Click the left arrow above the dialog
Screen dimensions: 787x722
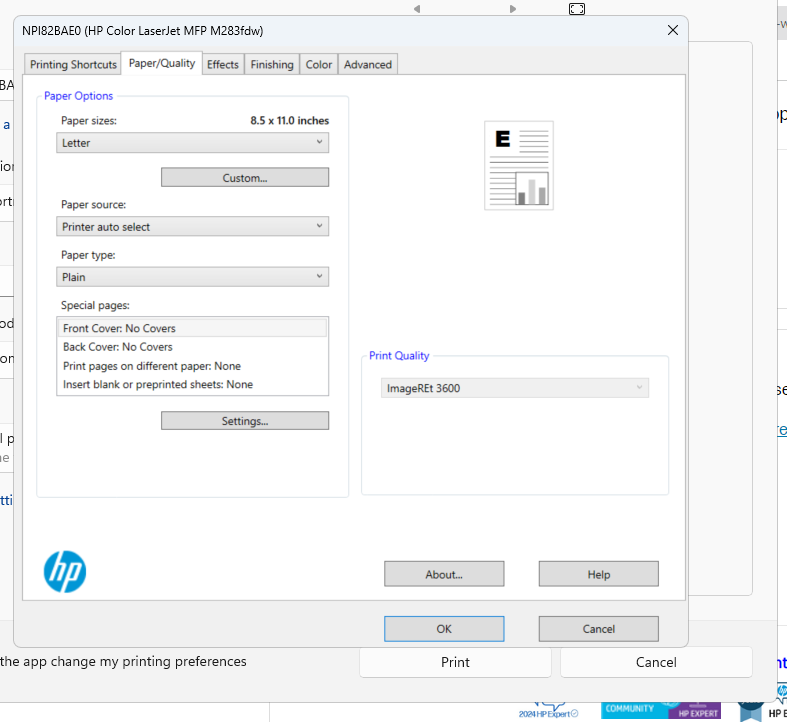tap(417, 9)
